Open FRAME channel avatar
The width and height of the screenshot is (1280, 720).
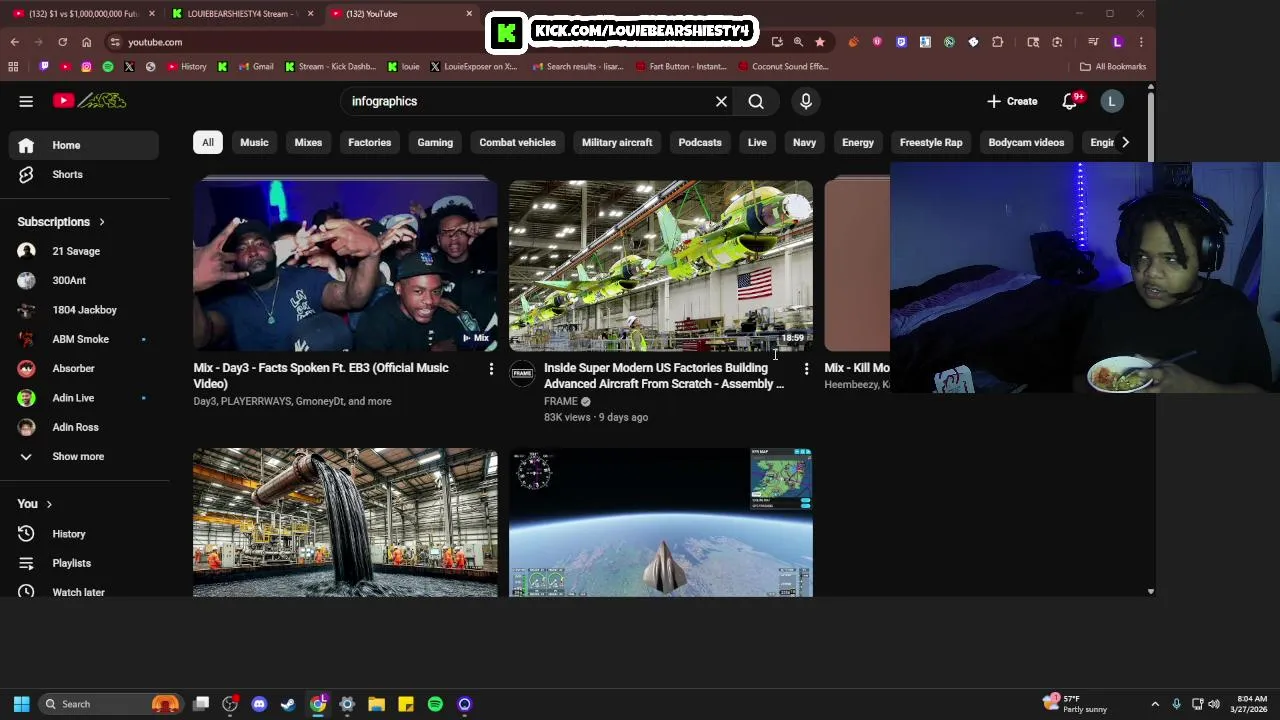click(x=522, y=374)
